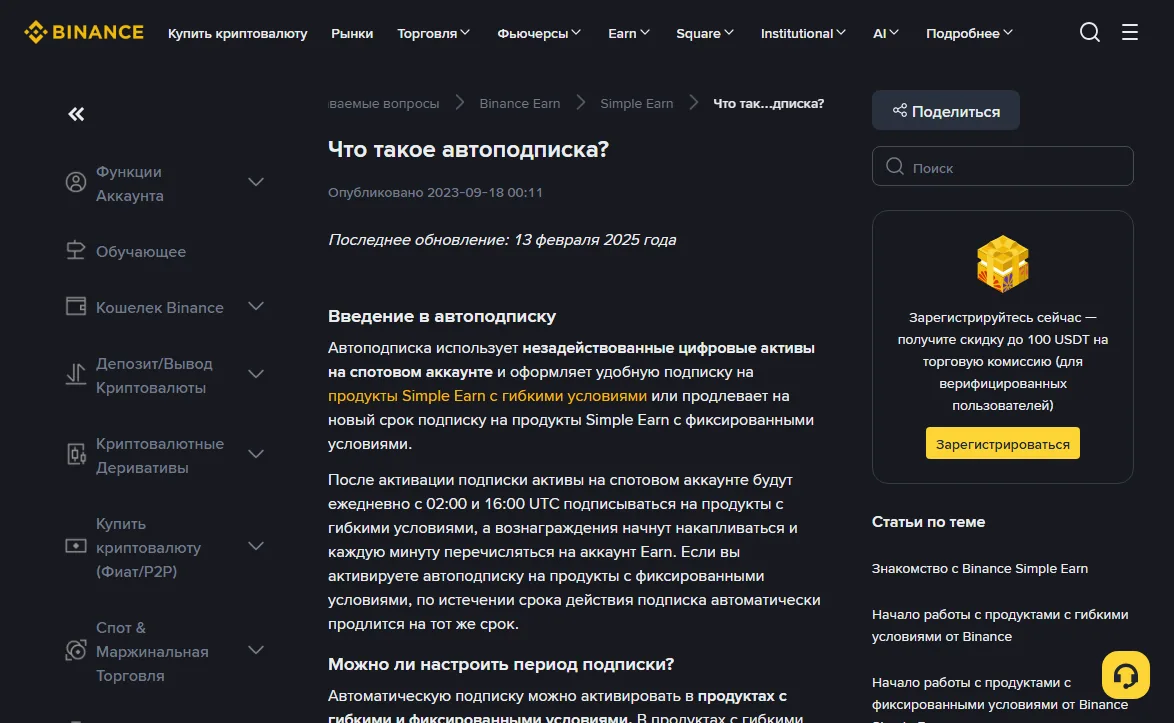Select the heading Что такое автоподписка?
This screenshot has height=723, width=1174.
point(469,149)
